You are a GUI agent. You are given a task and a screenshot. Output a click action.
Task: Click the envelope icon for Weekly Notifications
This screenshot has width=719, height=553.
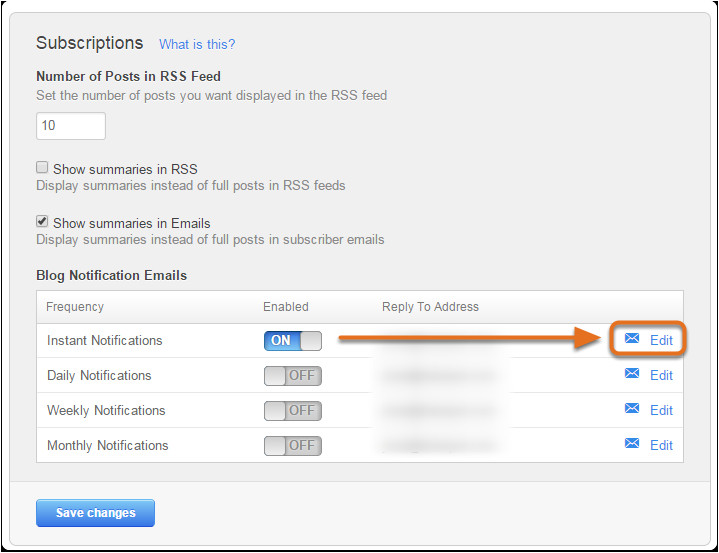pos(631,409)
